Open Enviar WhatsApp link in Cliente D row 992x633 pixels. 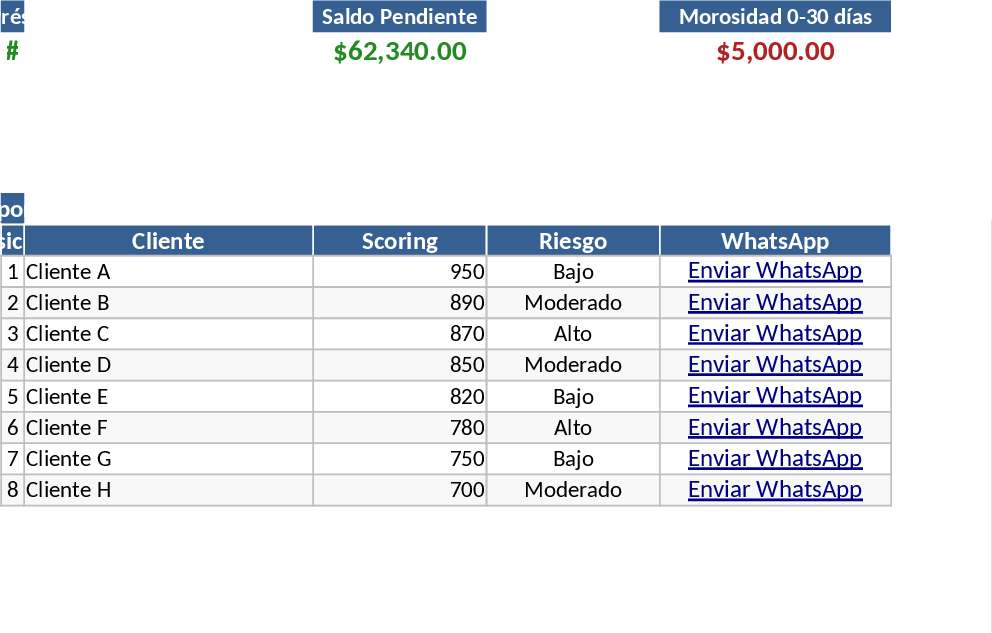[x=774, y=364]
